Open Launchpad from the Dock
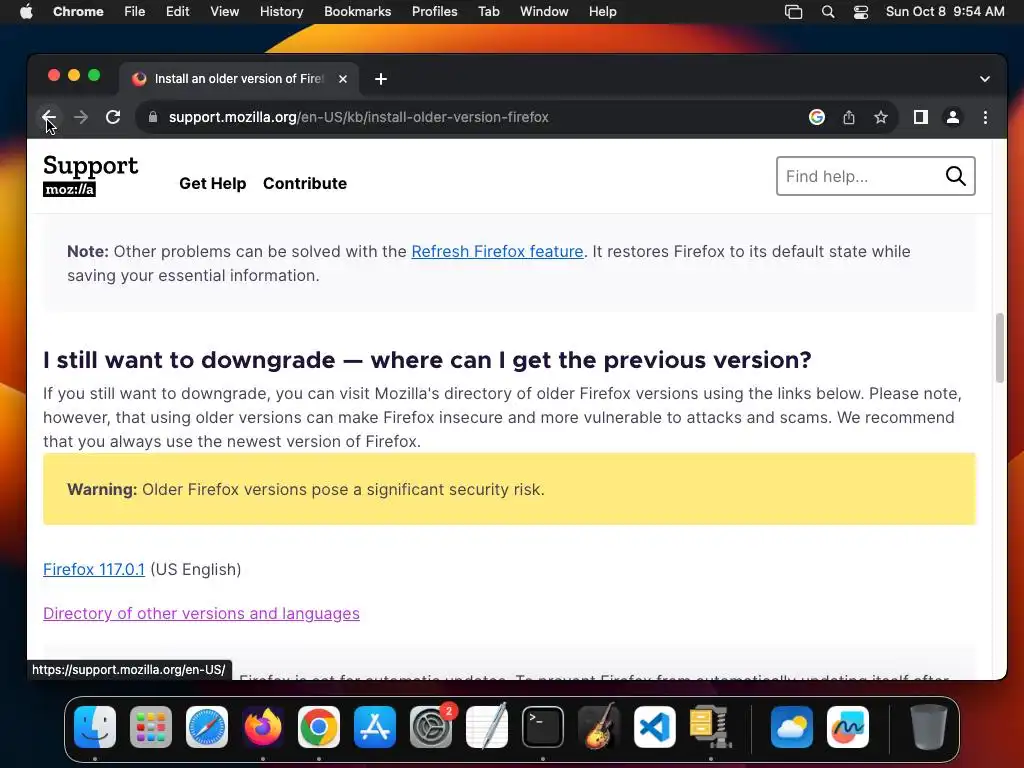The width and height of the screenshot is (1024, 768). click(151, 727)
